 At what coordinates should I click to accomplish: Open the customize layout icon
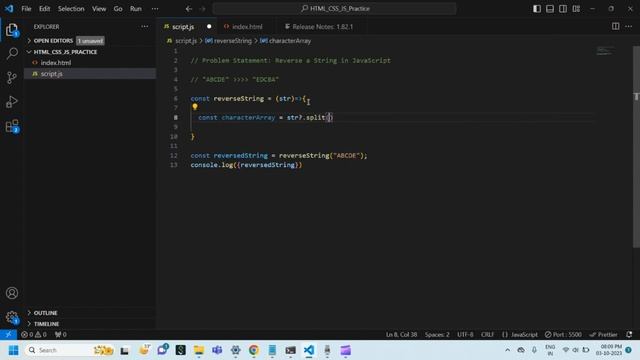(576, 9)
